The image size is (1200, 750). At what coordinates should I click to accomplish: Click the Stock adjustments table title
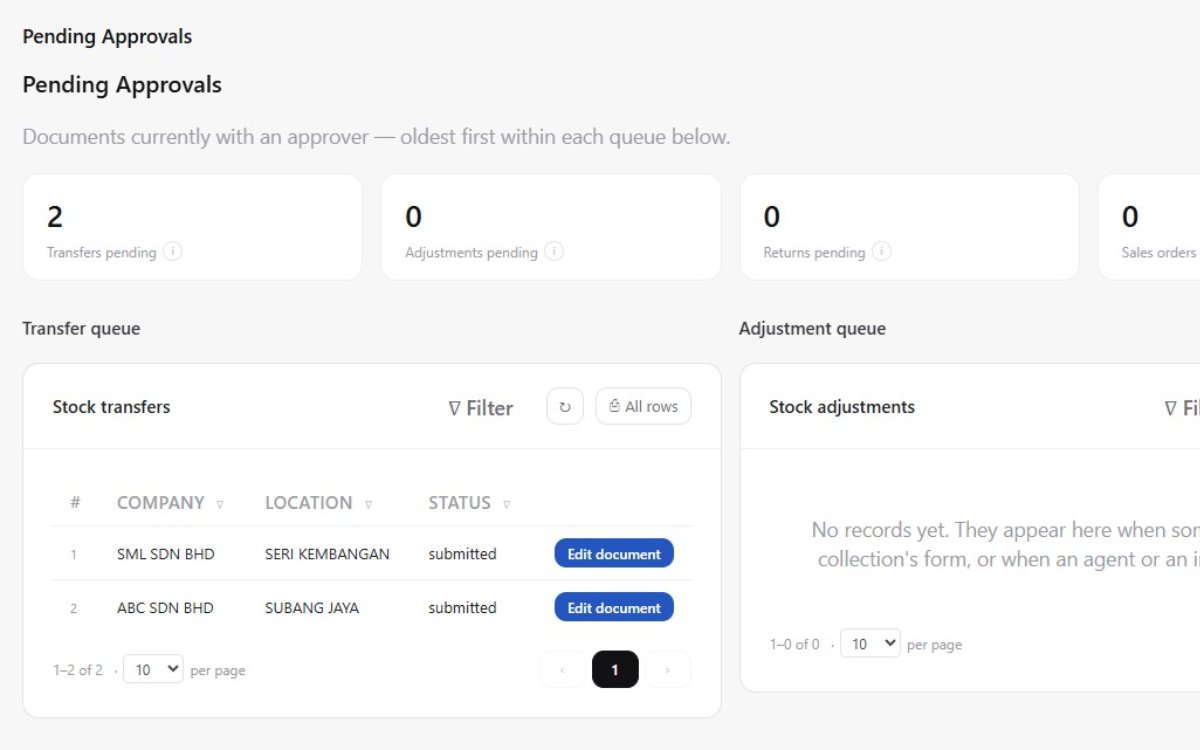[x=842, y=407]
